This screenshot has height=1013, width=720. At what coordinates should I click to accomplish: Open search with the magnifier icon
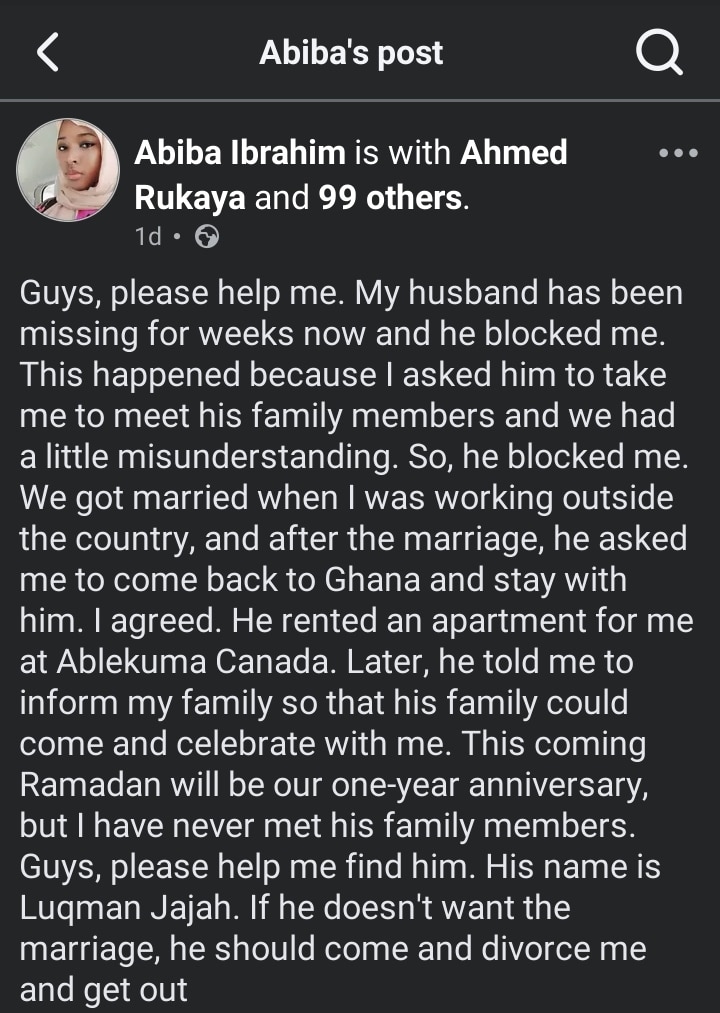coord(659,52)
